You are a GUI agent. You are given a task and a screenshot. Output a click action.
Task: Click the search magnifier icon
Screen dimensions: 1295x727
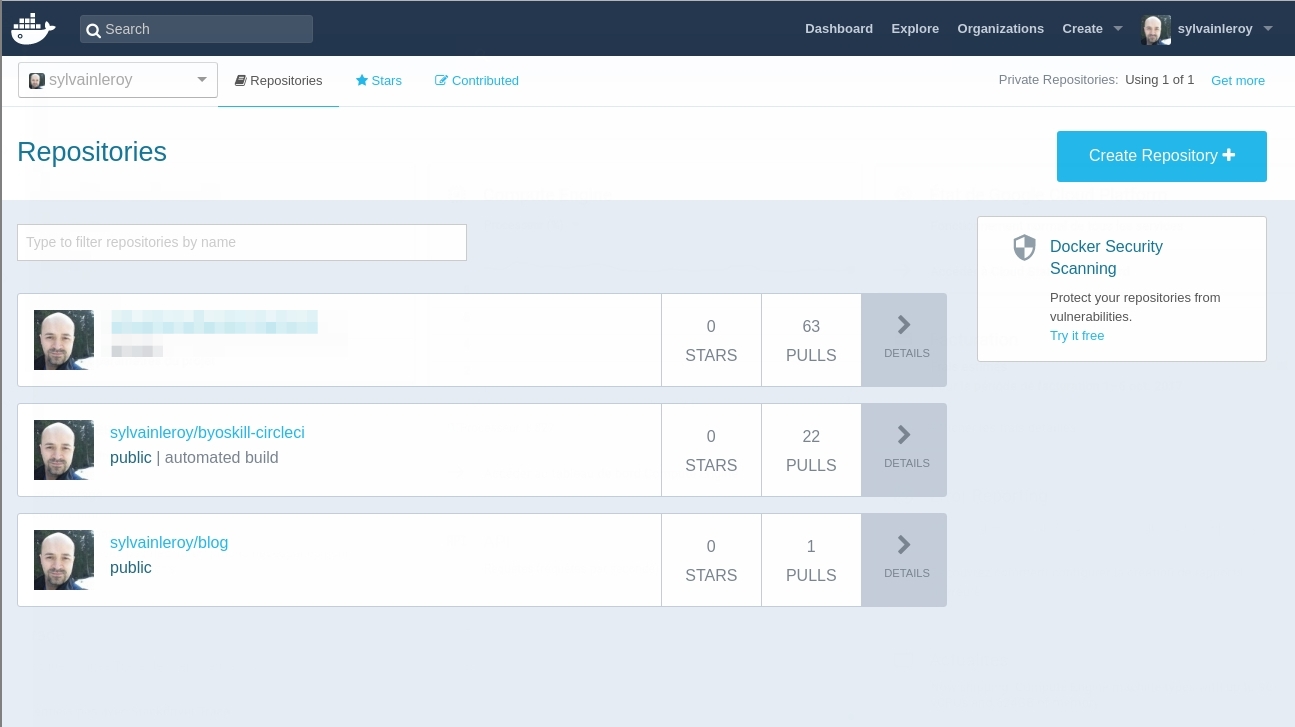coord(93,30)
